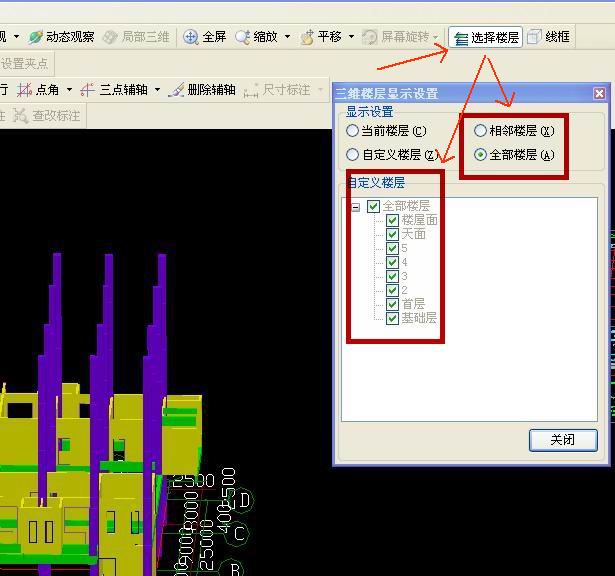Toggle the 首层 floor checkbox

[x=392, y=304]
